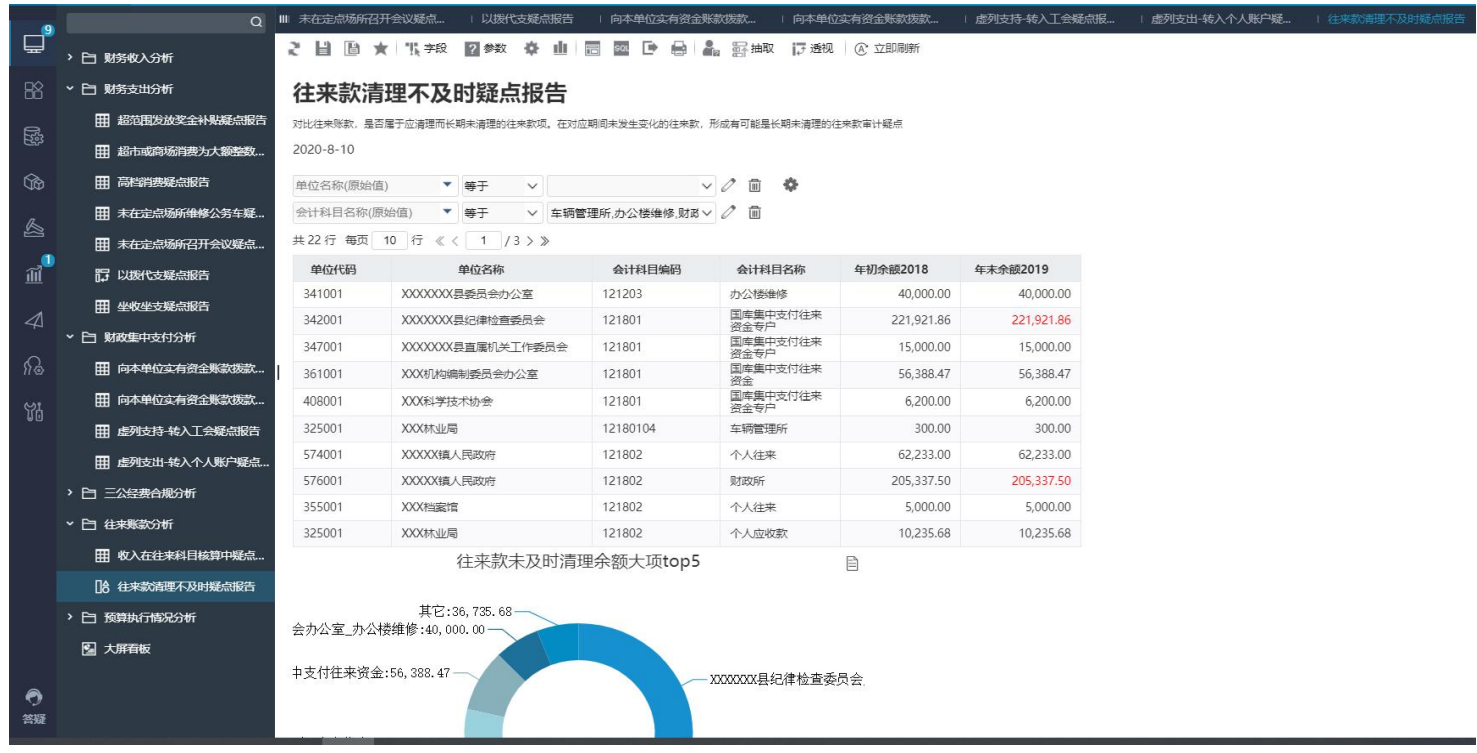Screen dimensions: 1477x753
Task: Jump to the last page double arrow
Action: (x=545, y=241)
